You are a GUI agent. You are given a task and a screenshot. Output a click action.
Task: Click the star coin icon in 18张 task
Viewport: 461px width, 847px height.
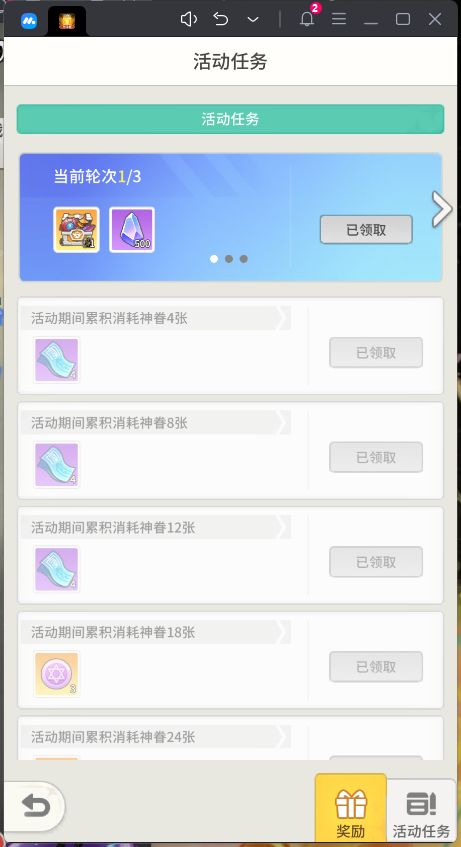57,674
